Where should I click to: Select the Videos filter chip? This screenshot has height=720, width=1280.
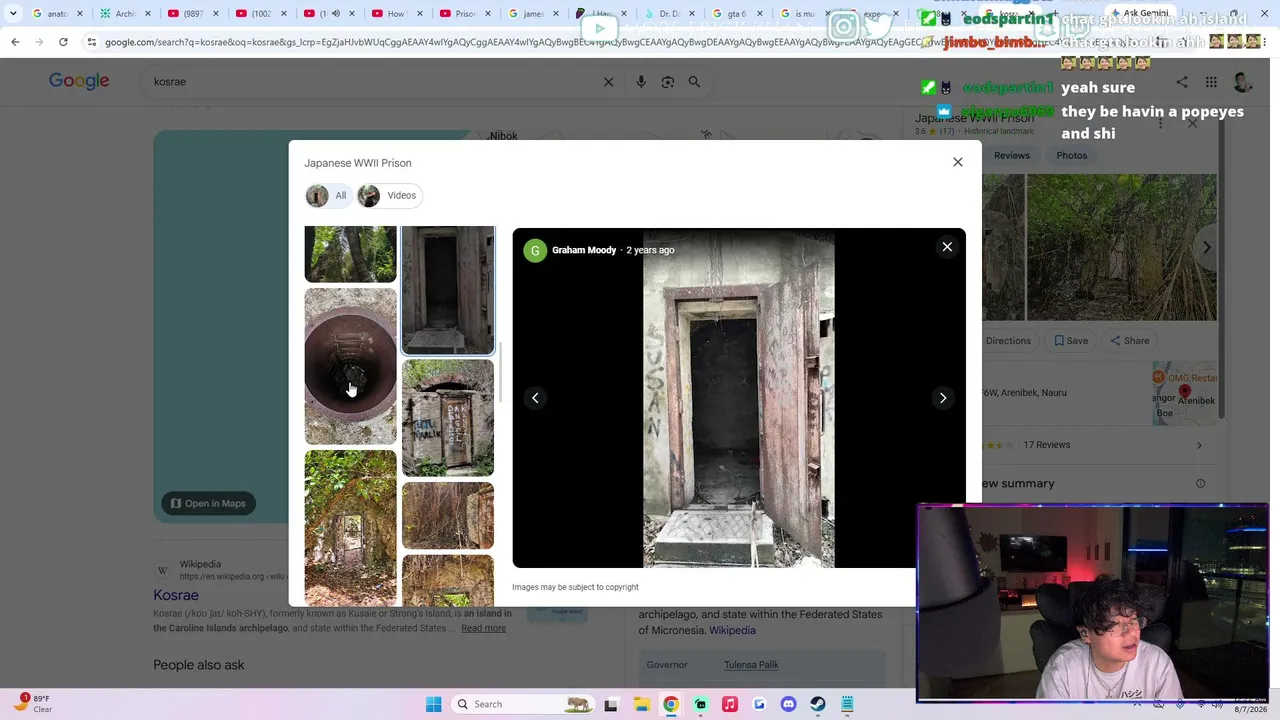388,195
